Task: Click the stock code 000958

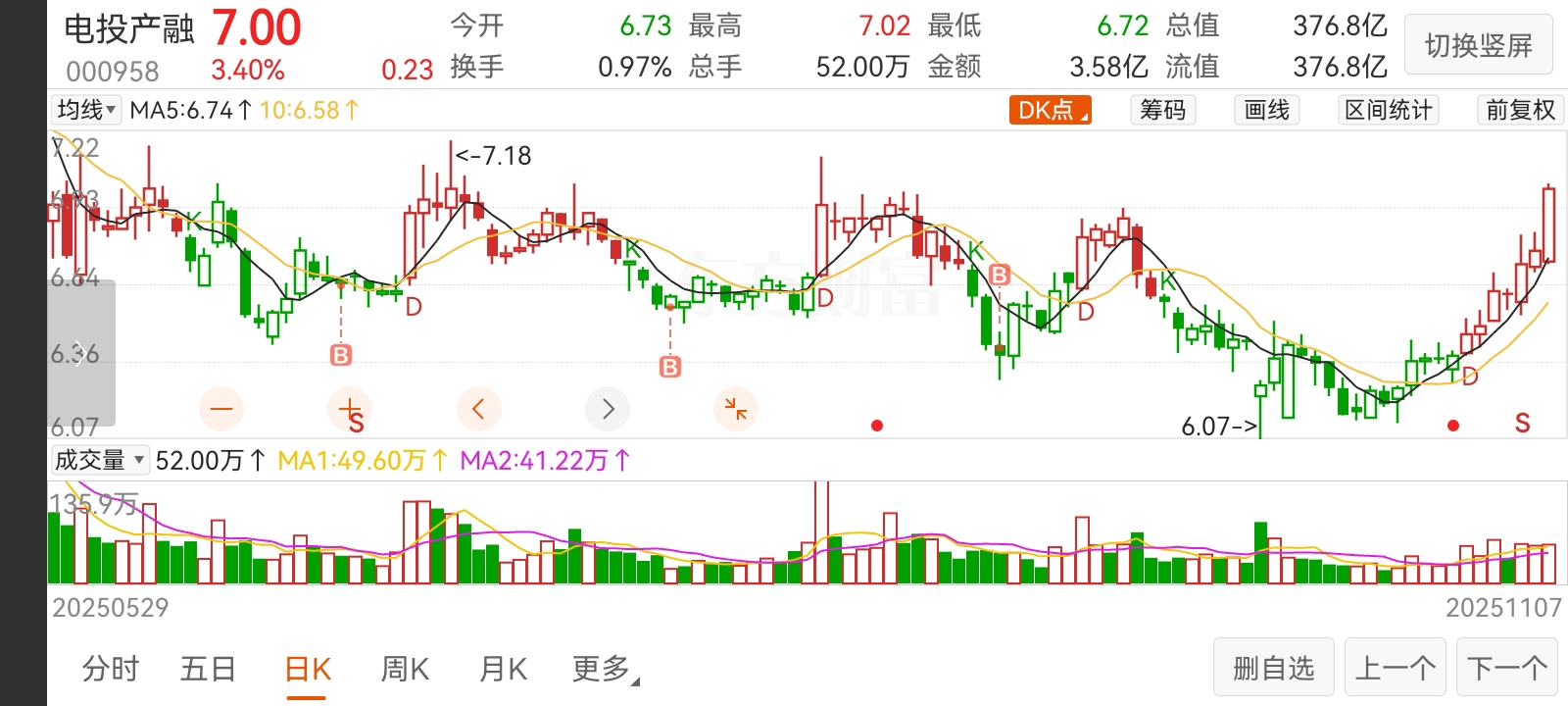Action: click(x=113, y=72)
